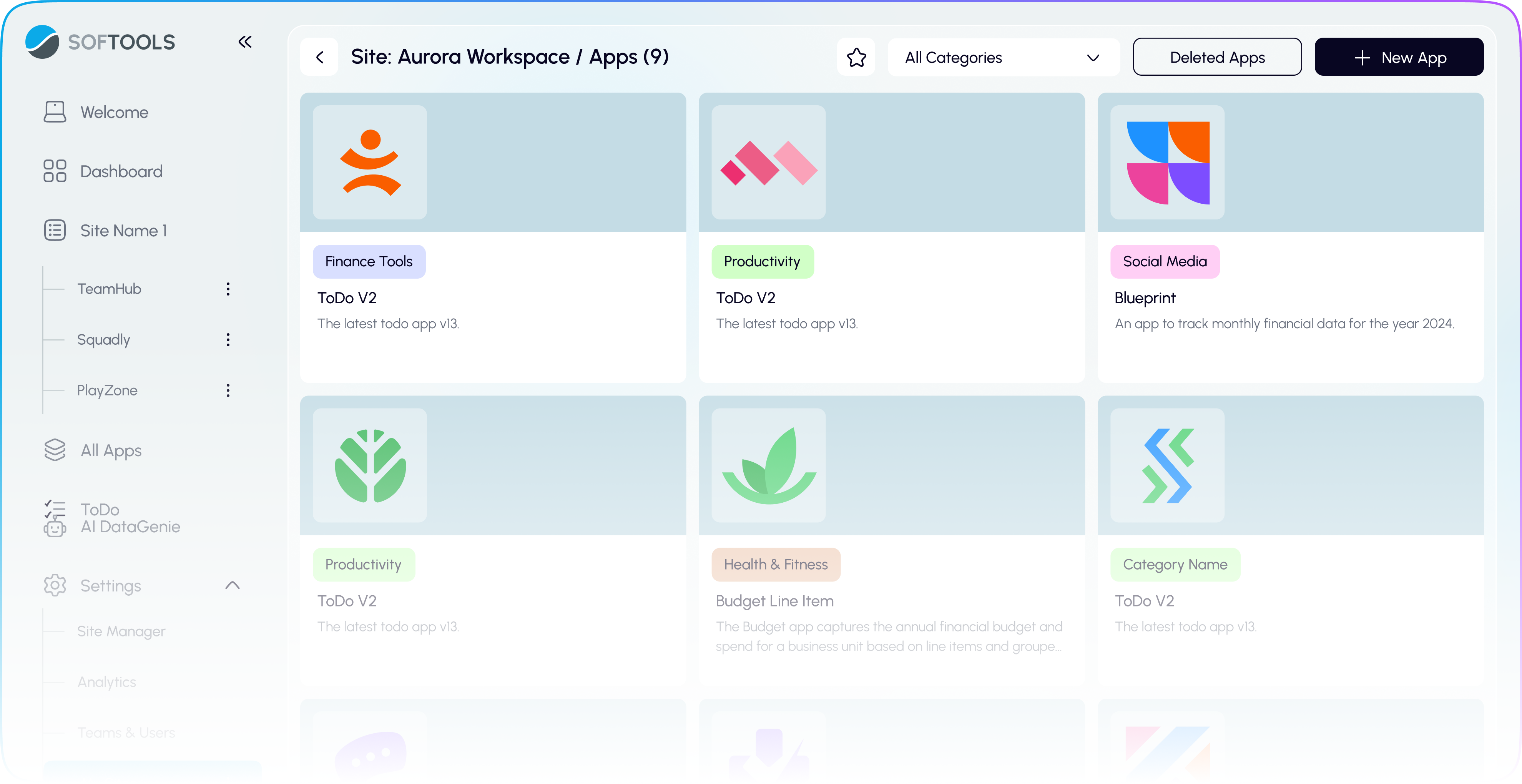Open Squadly options kebab menu

click(228, 340)
